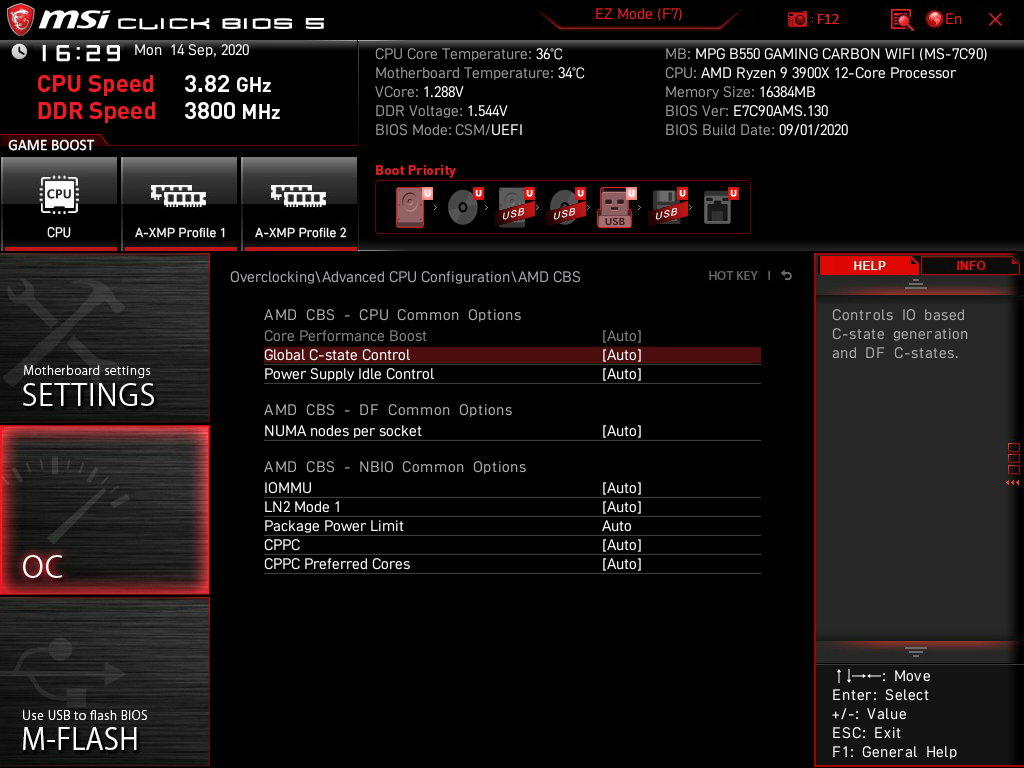Enable A-XMP Profile 2
The height and width of the screenshot is (768, 1024).
tap(300, 204)
